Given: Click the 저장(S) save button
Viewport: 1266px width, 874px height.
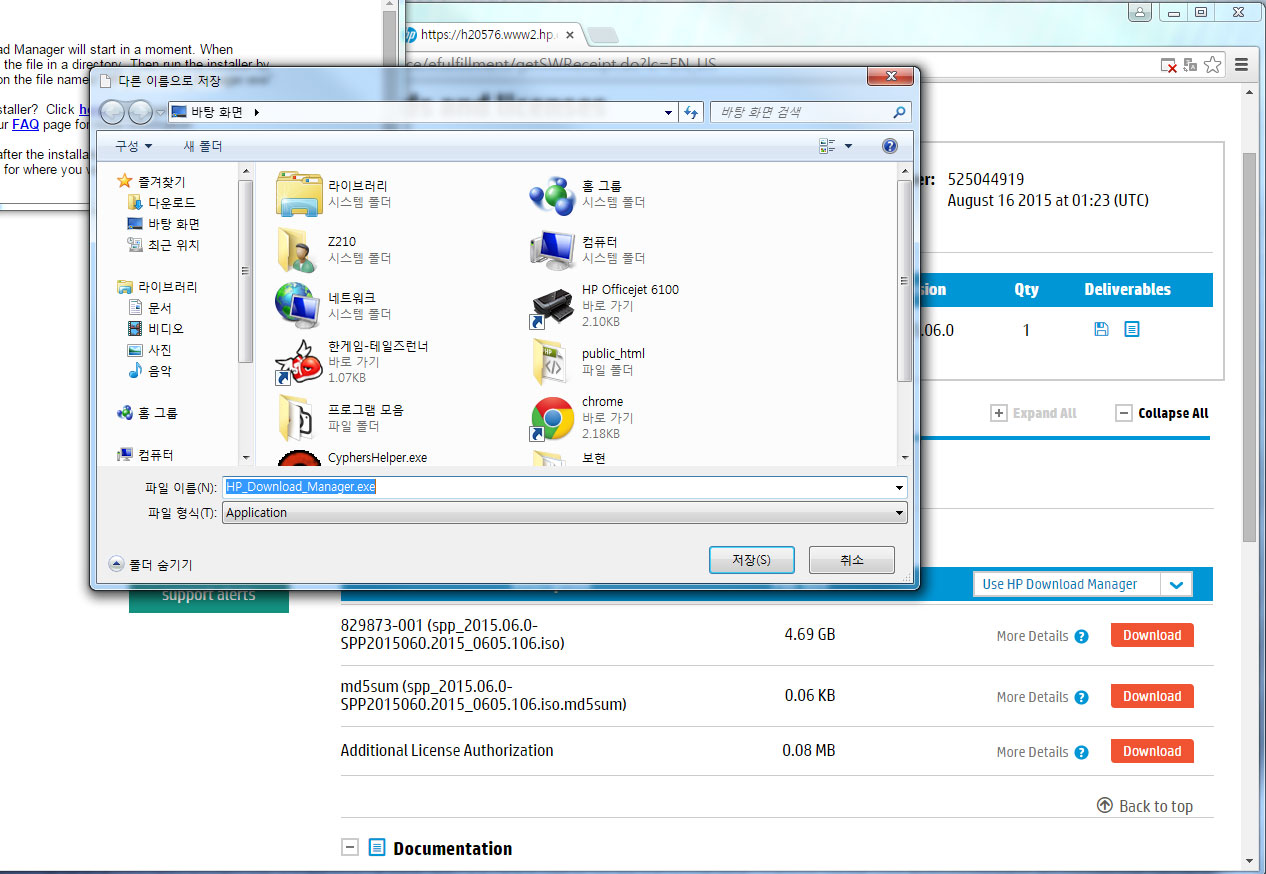Looking at the screenshot, I should 751,560.
